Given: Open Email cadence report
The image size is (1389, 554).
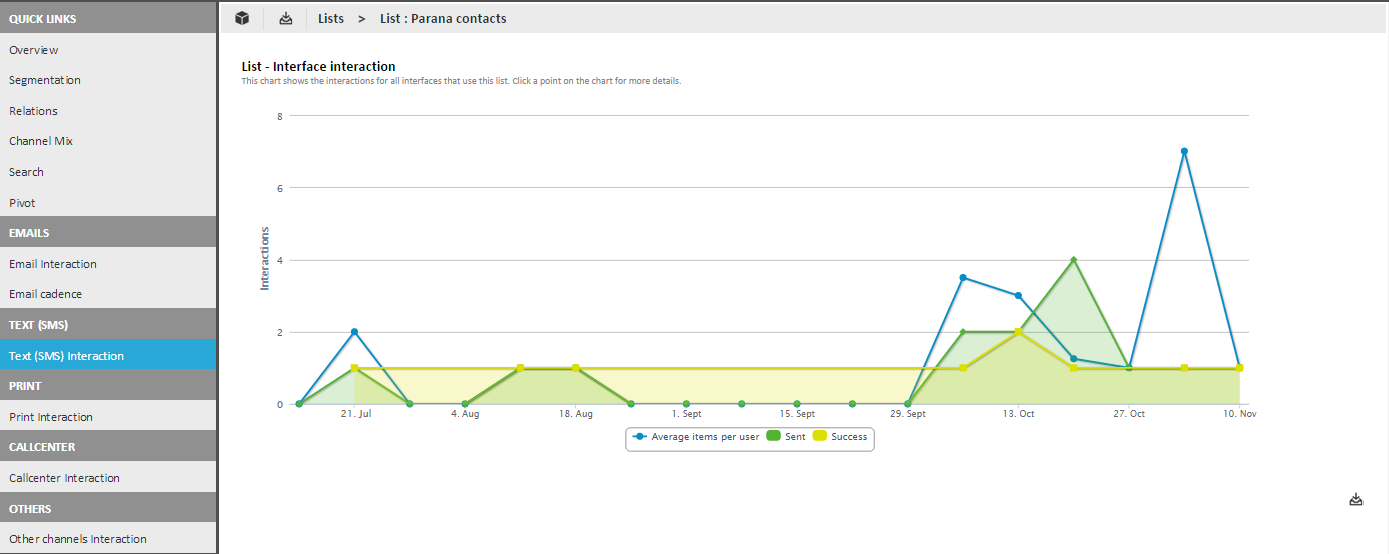Looking at the screenshot, I should [46, 294].
